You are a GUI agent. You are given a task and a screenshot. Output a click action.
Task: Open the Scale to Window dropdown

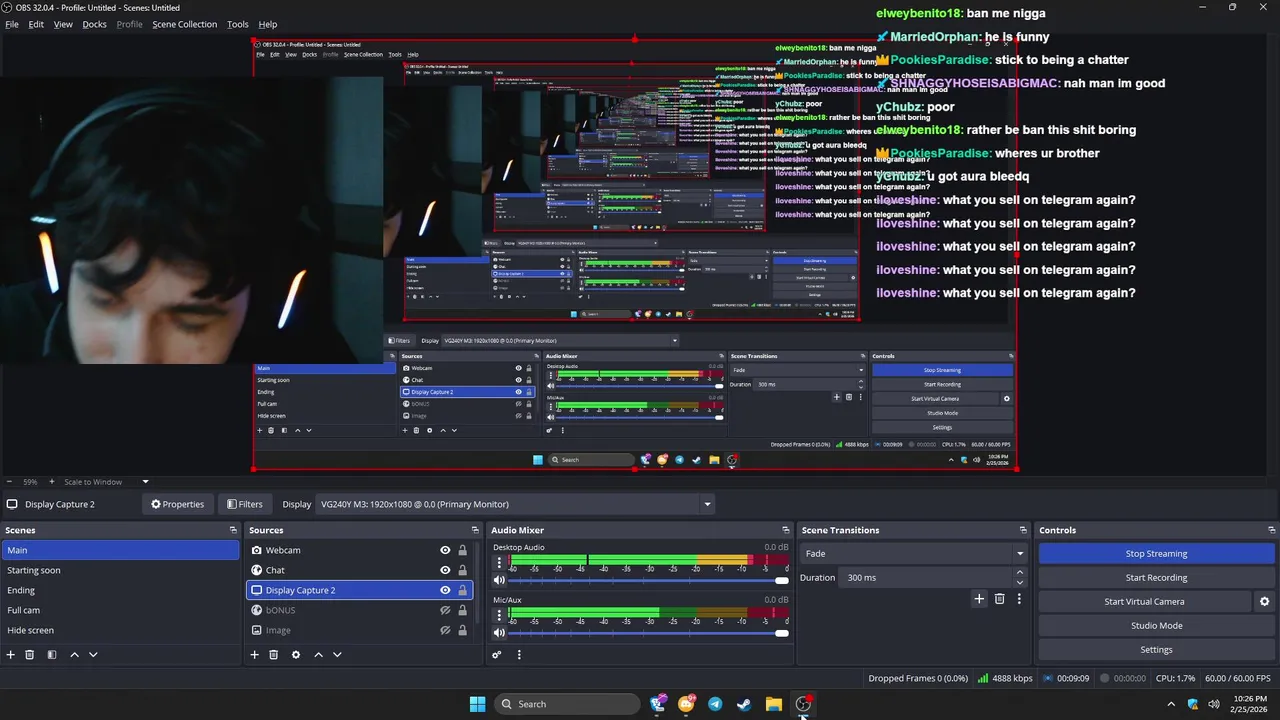[106, 481]
